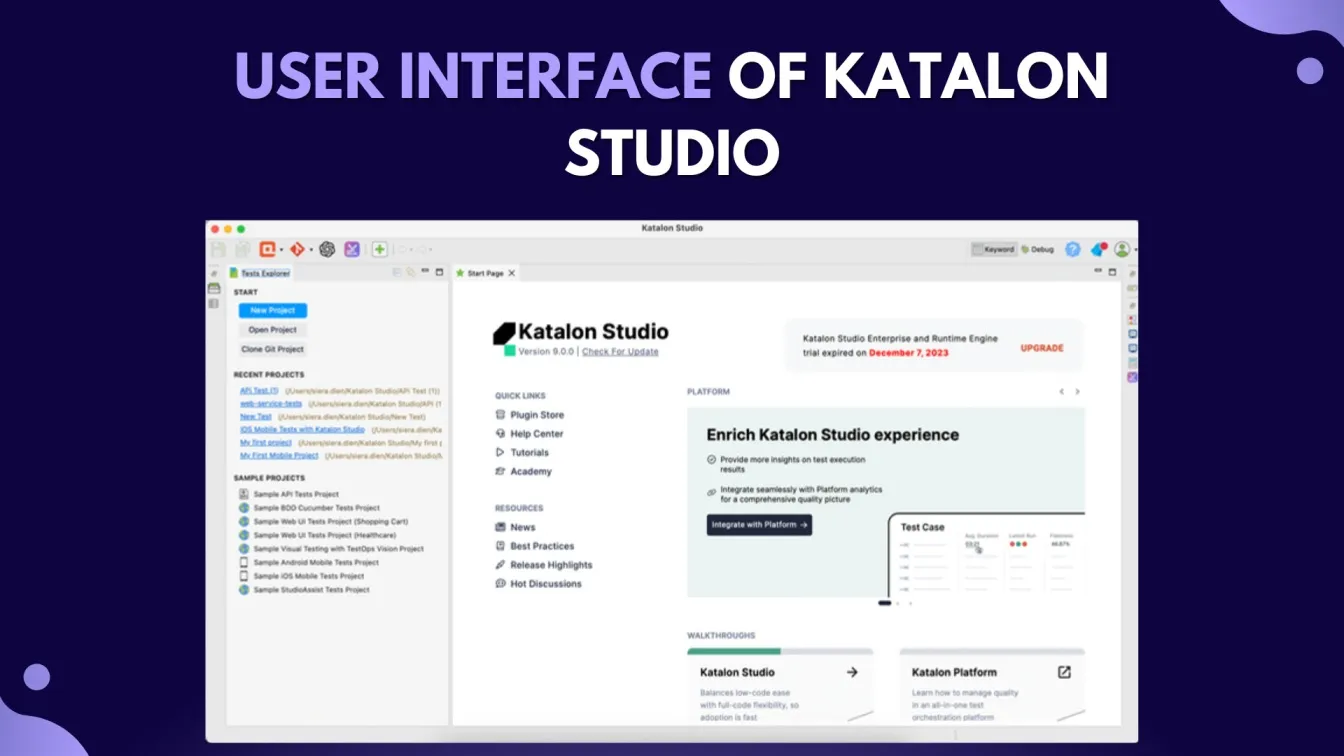
Task: Open dropdown arrow next to Git icon
Action: pos(311,250)
